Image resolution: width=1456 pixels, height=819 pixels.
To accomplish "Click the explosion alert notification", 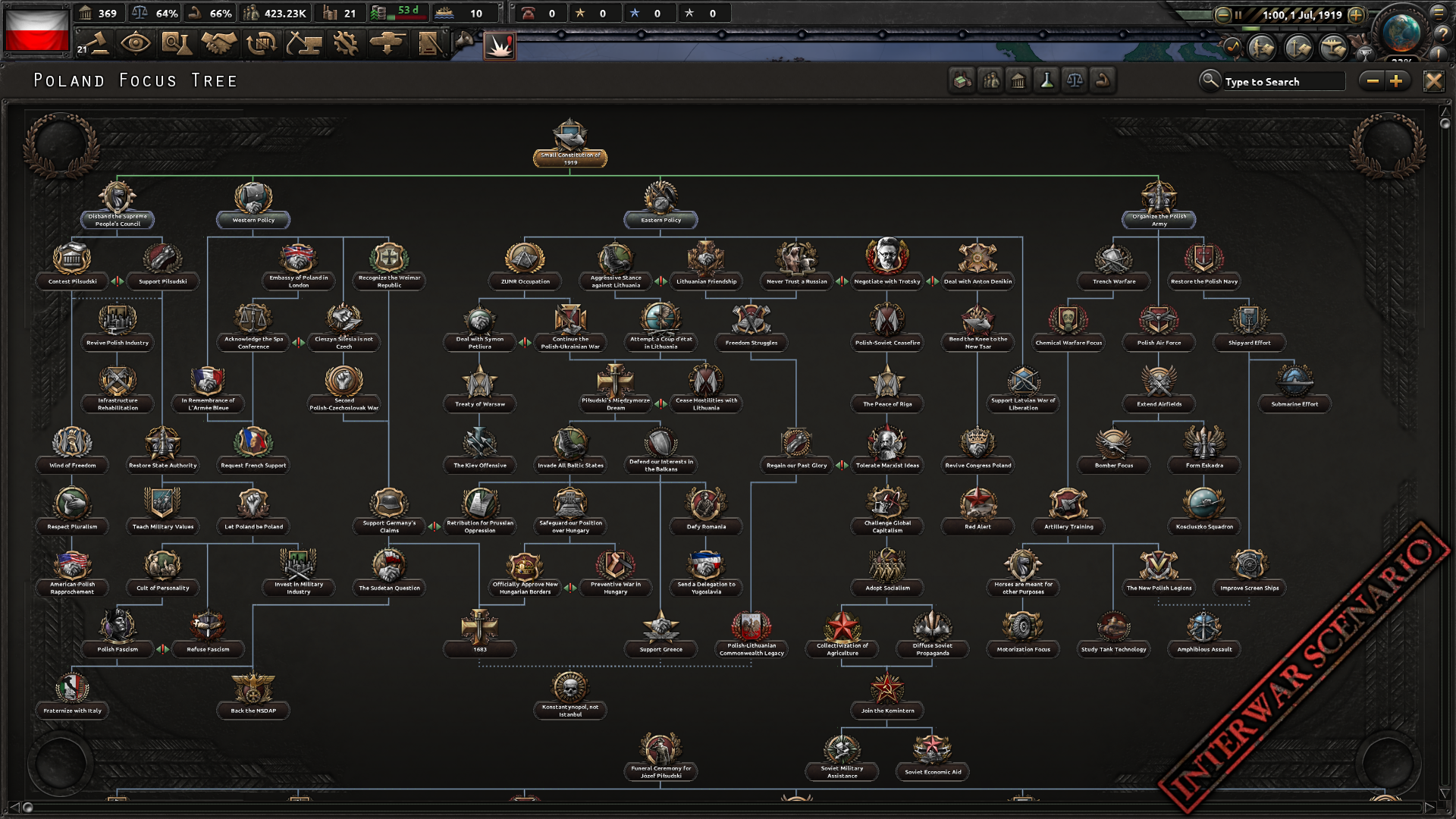I will [x=500, y=45].
